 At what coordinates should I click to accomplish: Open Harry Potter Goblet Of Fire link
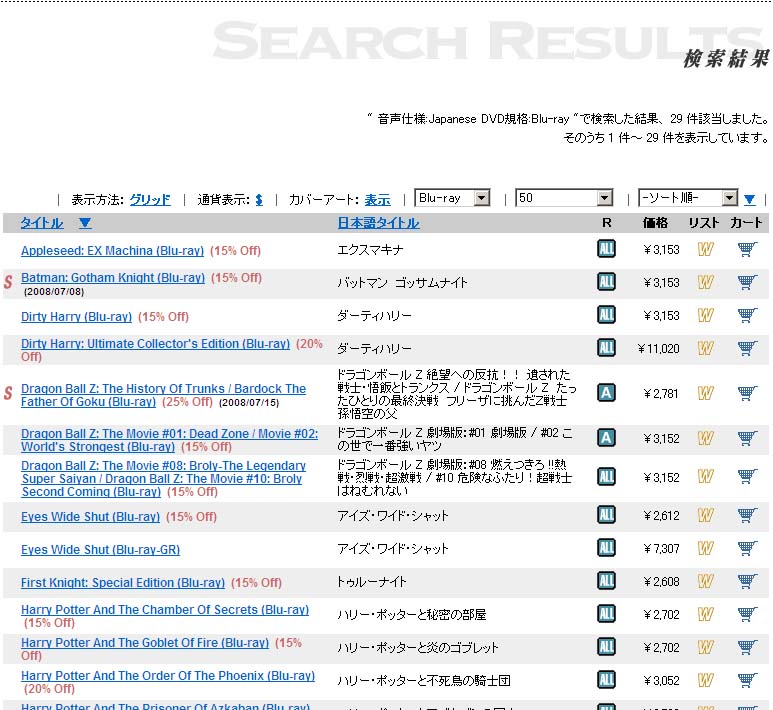coord(145,643)
